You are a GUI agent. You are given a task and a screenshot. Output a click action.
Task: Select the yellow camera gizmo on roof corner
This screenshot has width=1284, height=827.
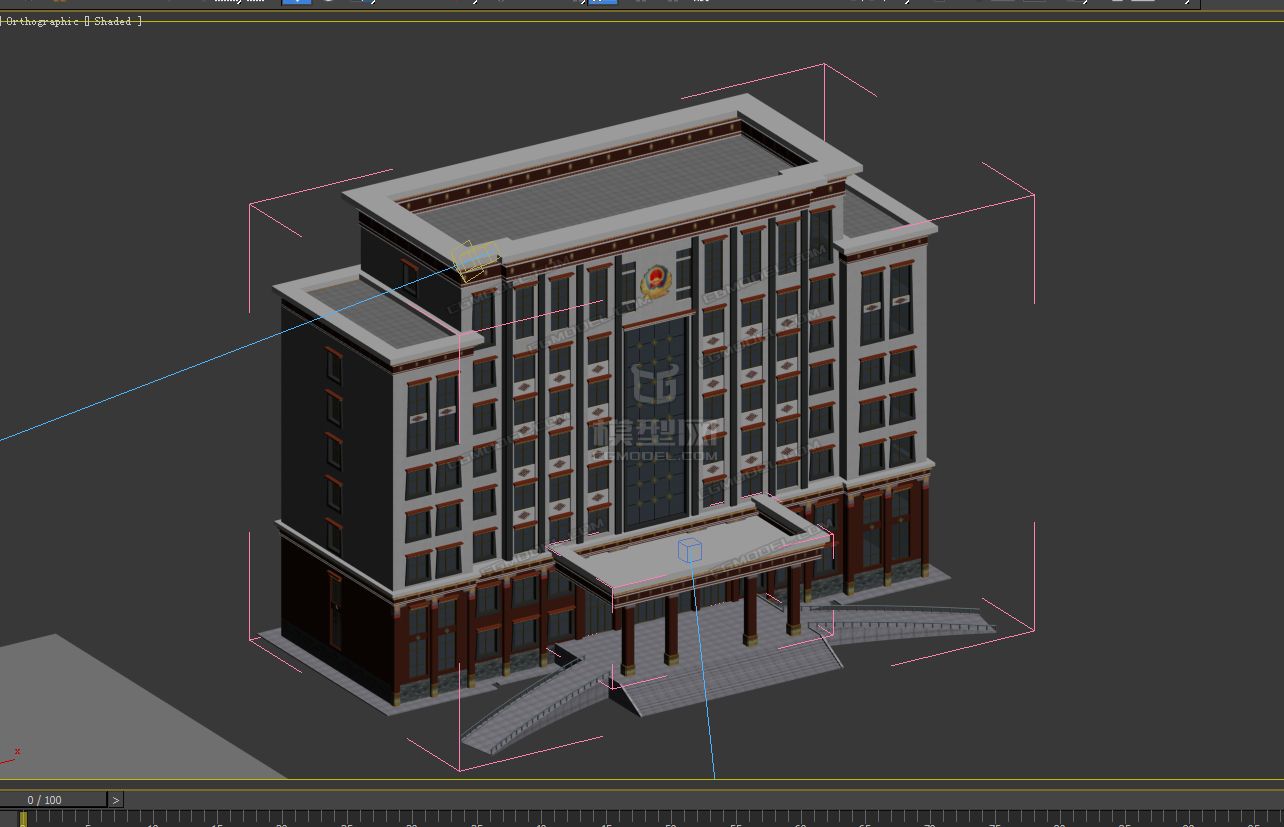point(475,259)
